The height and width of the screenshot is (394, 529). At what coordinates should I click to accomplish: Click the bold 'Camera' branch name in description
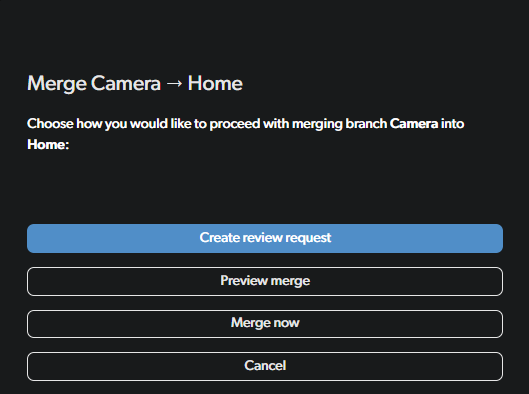414,123
